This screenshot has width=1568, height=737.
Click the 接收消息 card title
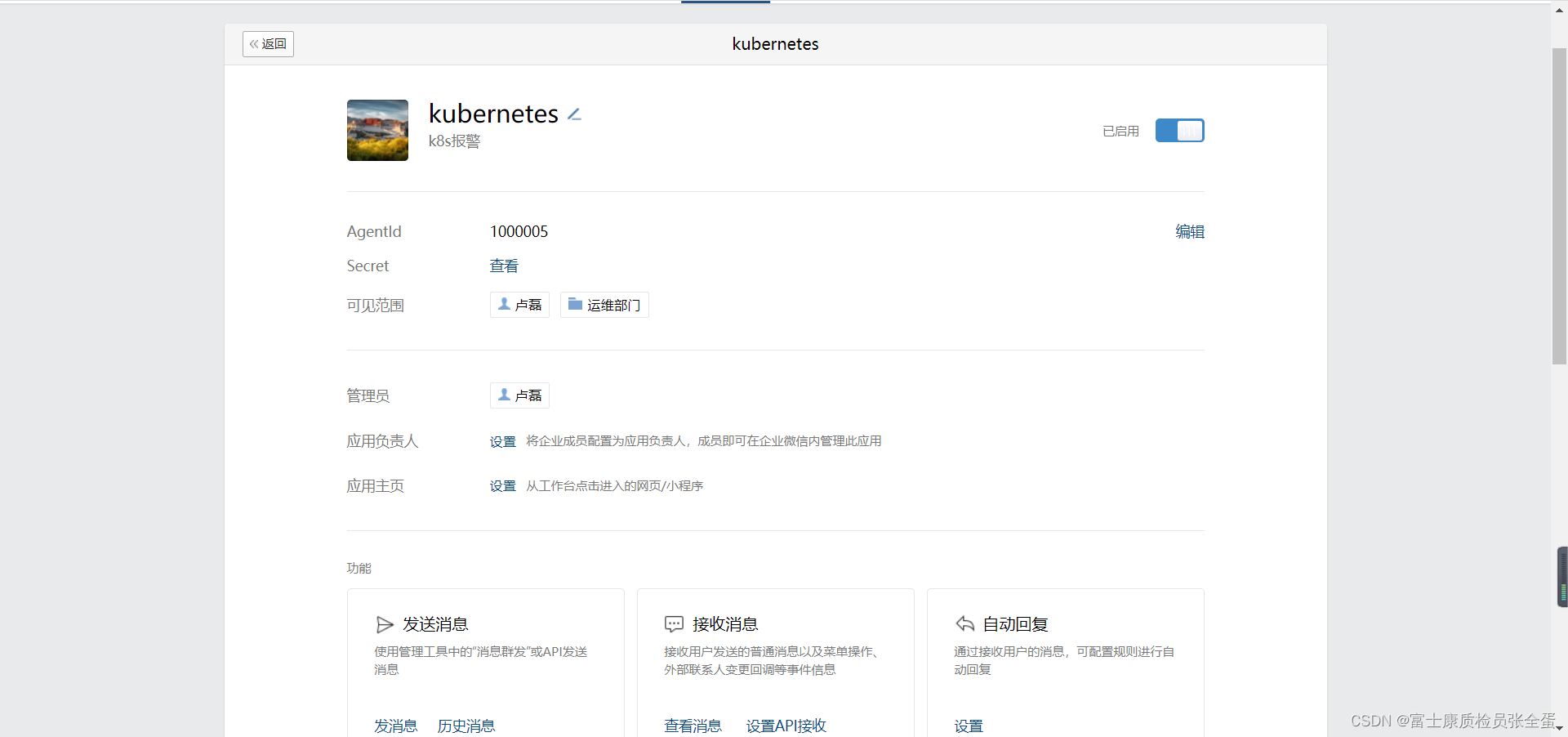(x=725, y=625)
